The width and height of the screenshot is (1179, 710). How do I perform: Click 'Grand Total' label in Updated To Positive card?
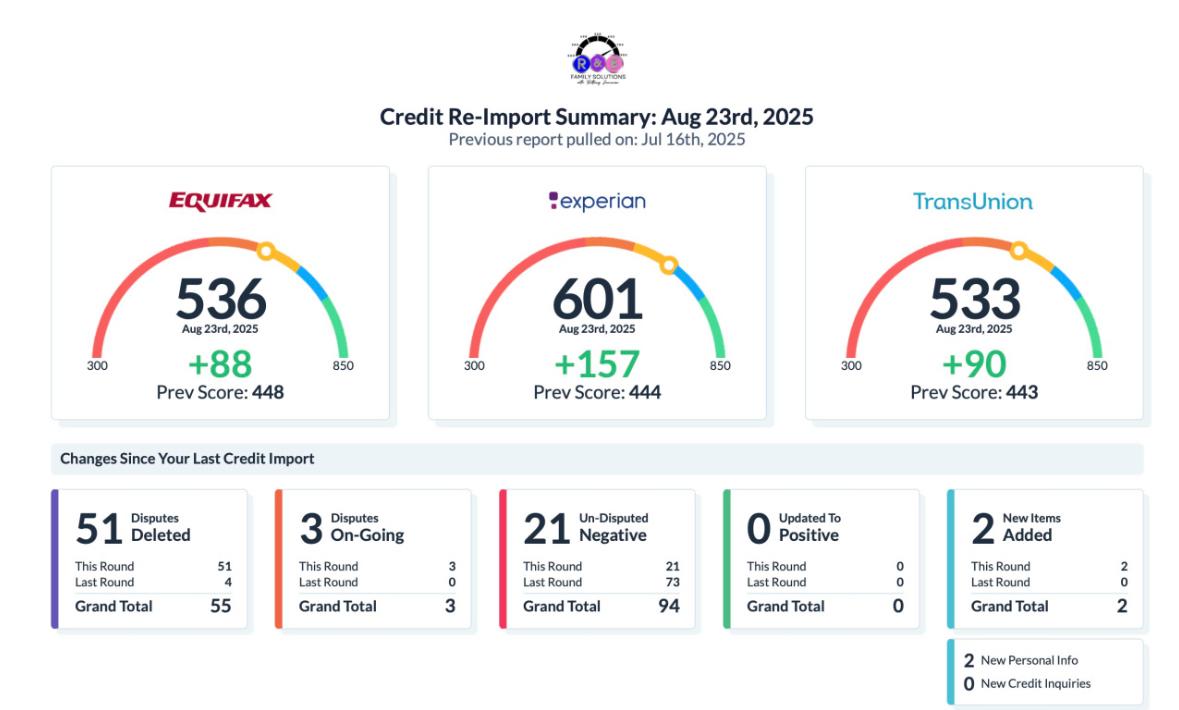pos(785,606)
